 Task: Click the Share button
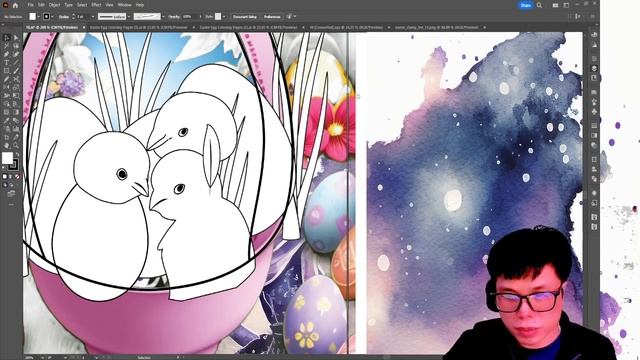coord(526,5)
